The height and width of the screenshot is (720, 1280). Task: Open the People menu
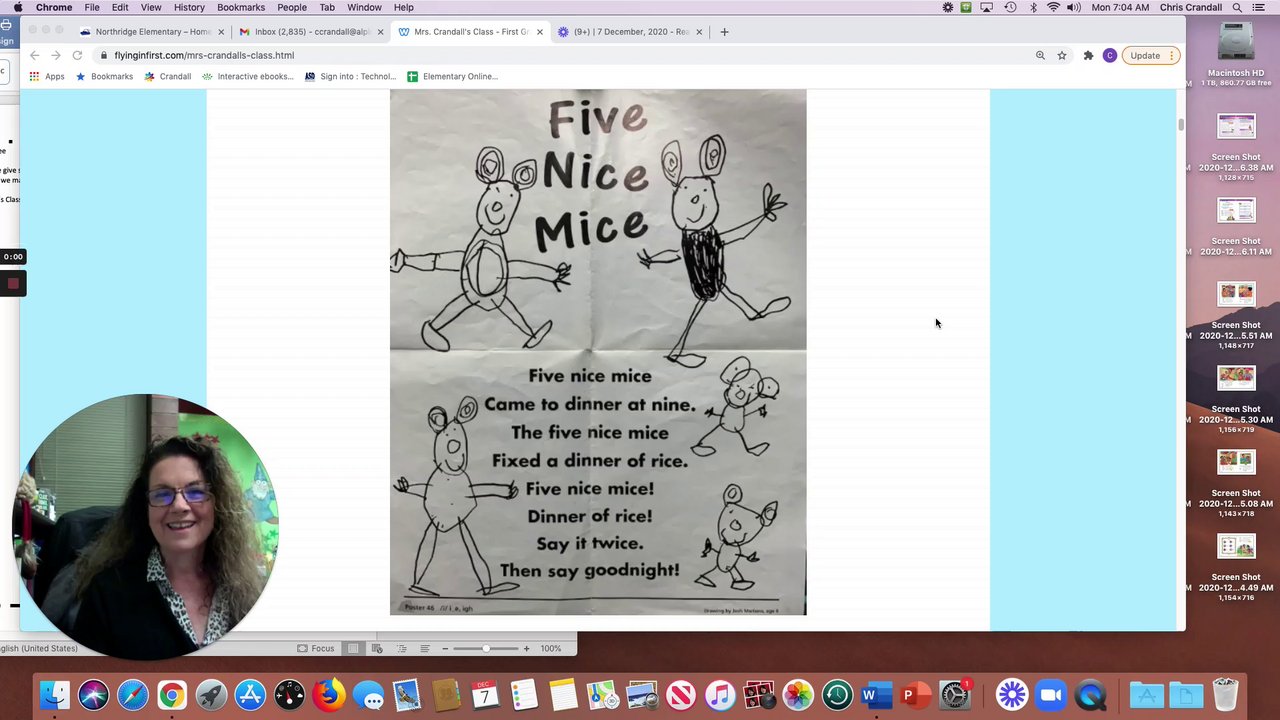tap(292, 7)
